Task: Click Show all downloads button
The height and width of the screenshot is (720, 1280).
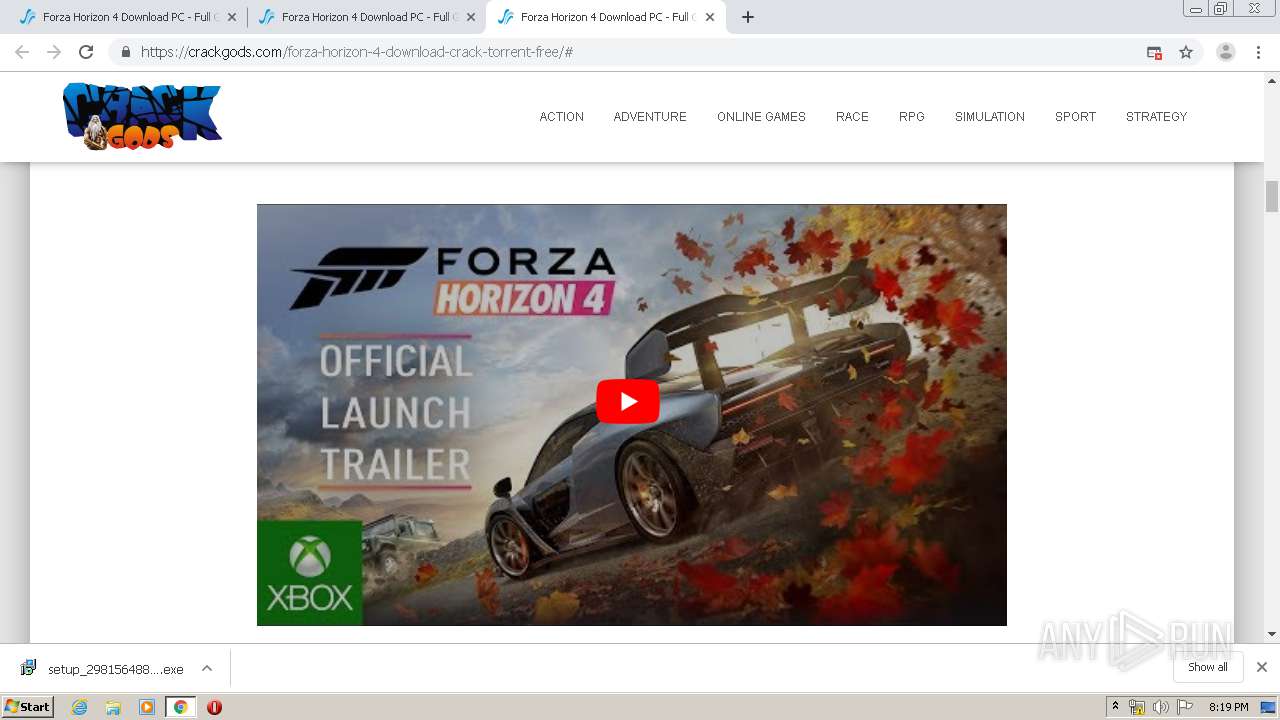Action: pyautogui.click(x=1207, y=667)
